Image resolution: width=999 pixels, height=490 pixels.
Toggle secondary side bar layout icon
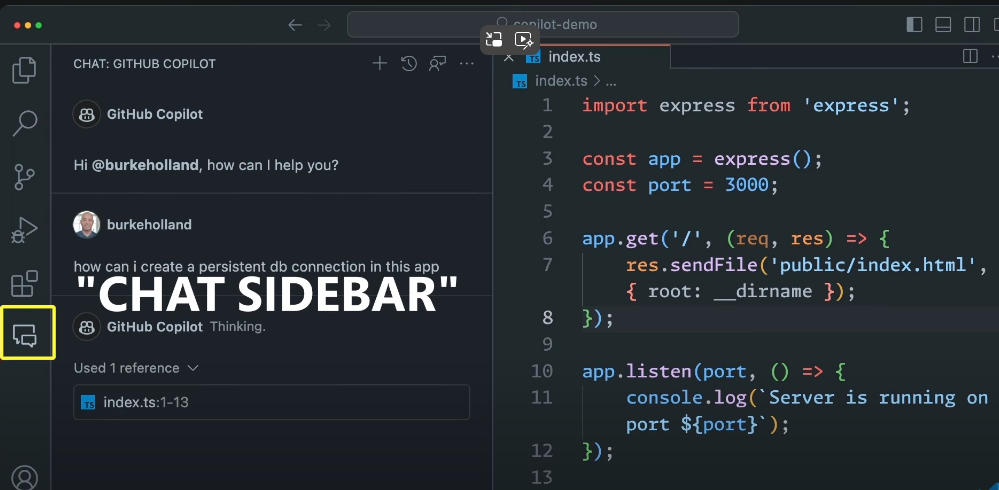(x=972, y=25)
